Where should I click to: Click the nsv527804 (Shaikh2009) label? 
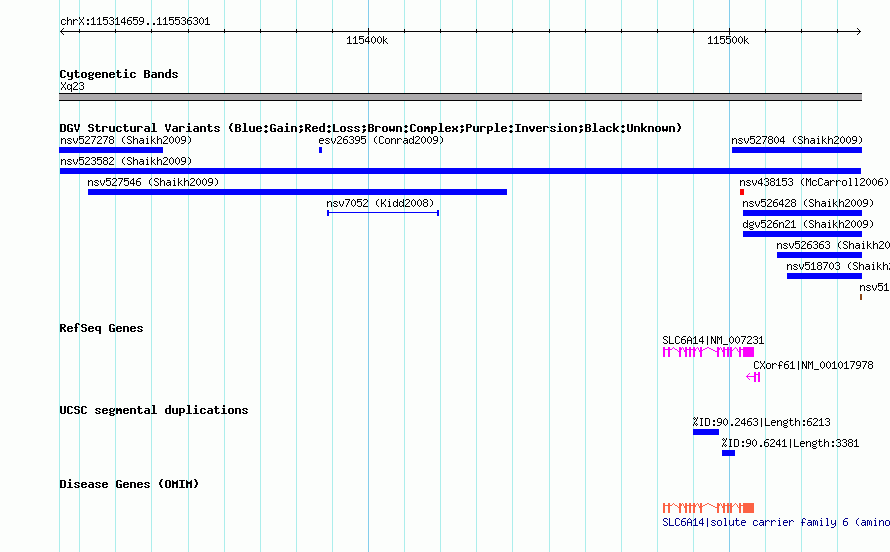coord(797,140)
